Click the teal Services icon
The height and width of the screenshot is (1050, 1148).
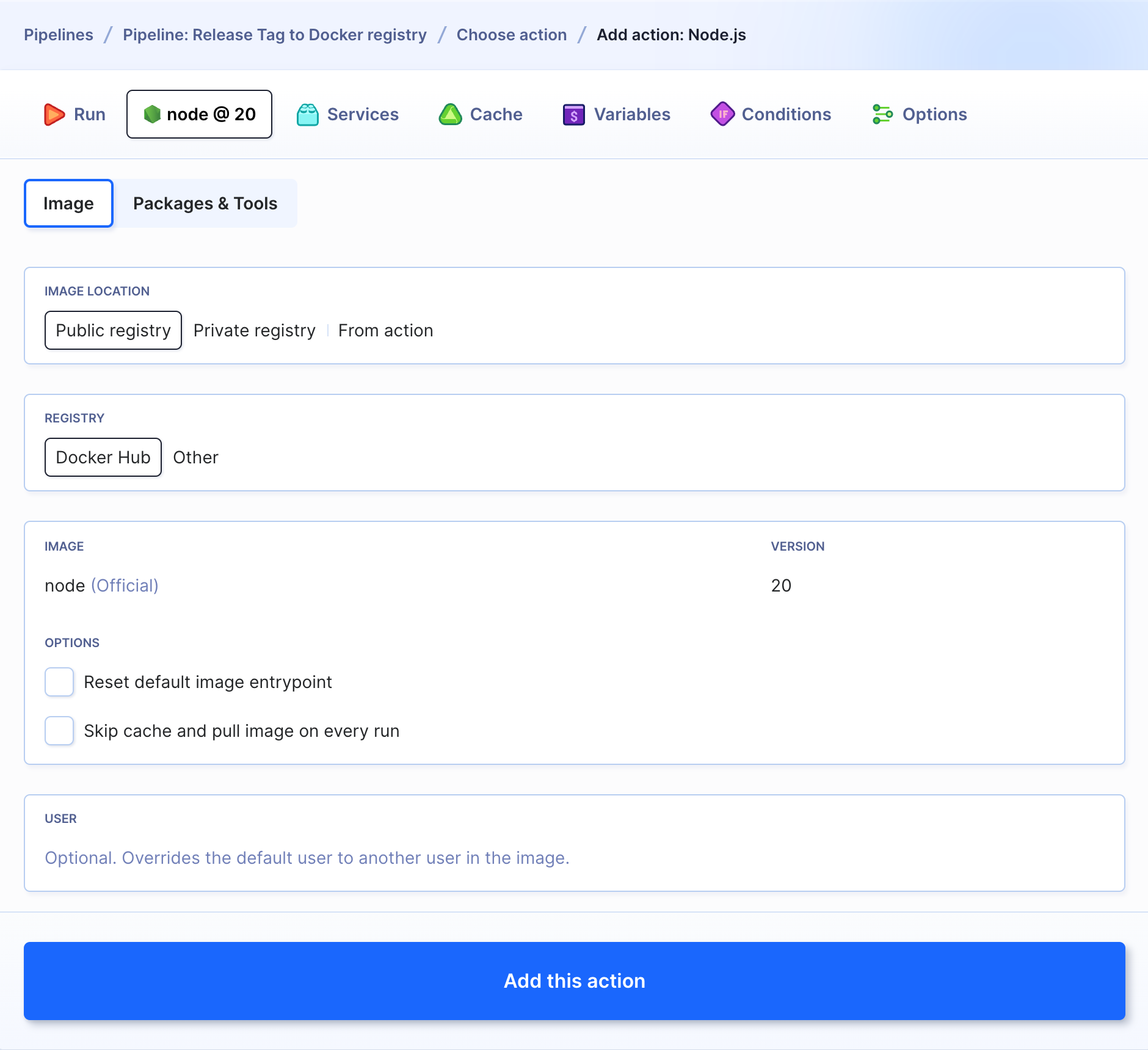pos(308,114)
